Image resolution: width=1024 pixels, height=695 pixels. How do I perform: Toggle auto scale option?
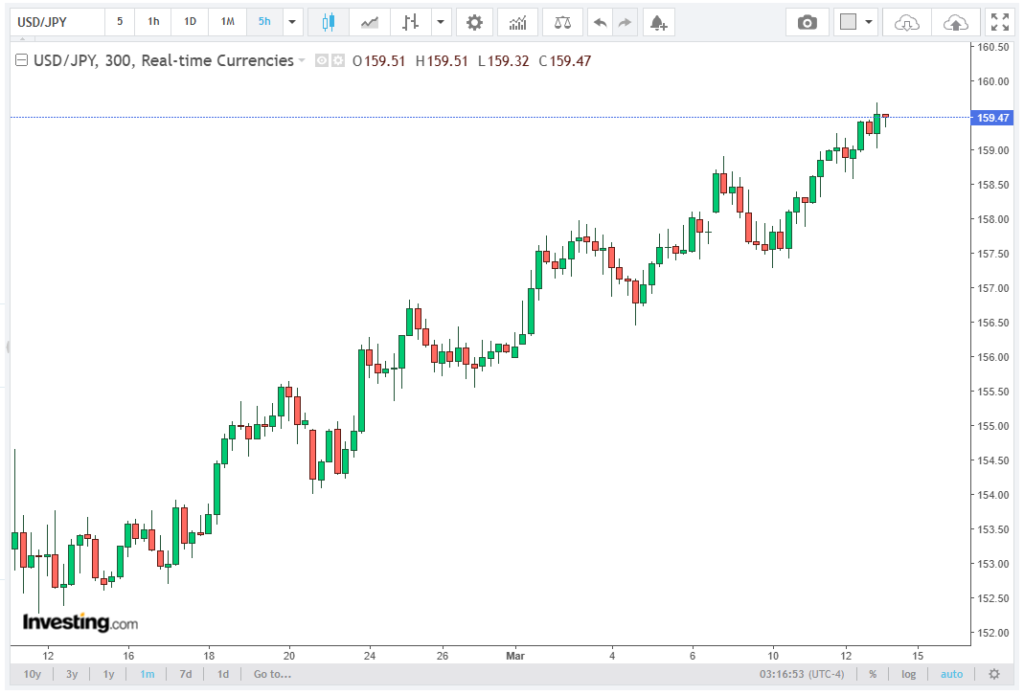[x=951, y=674]
